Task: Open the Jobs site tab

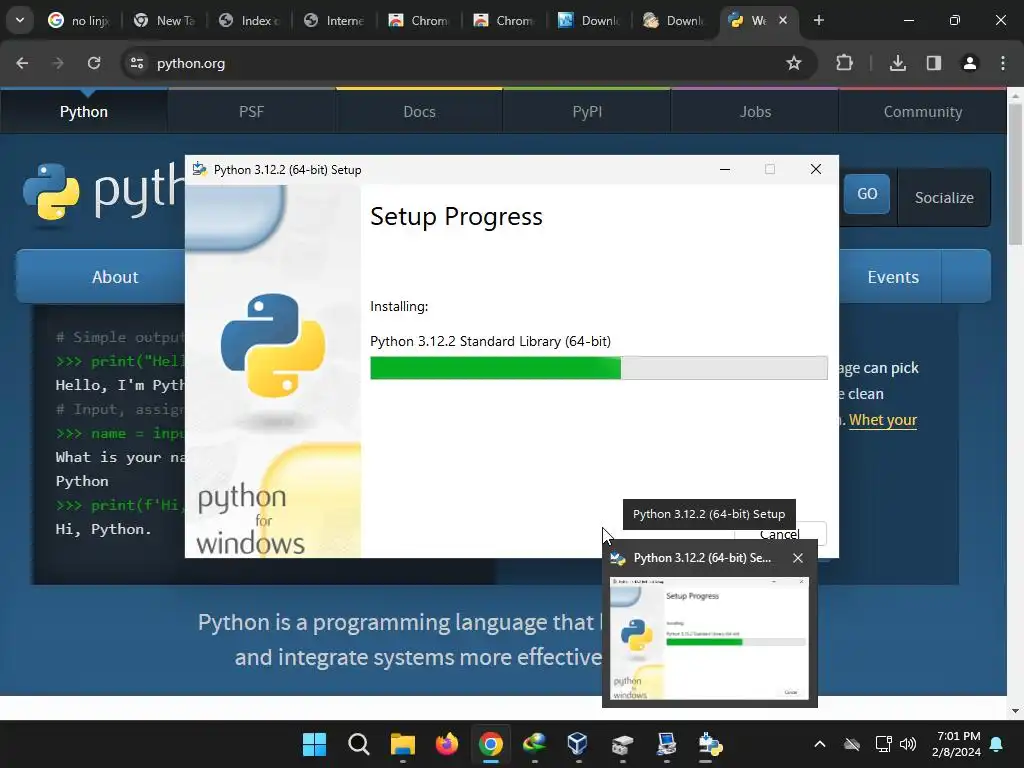Action: click(x=755, y=112)
